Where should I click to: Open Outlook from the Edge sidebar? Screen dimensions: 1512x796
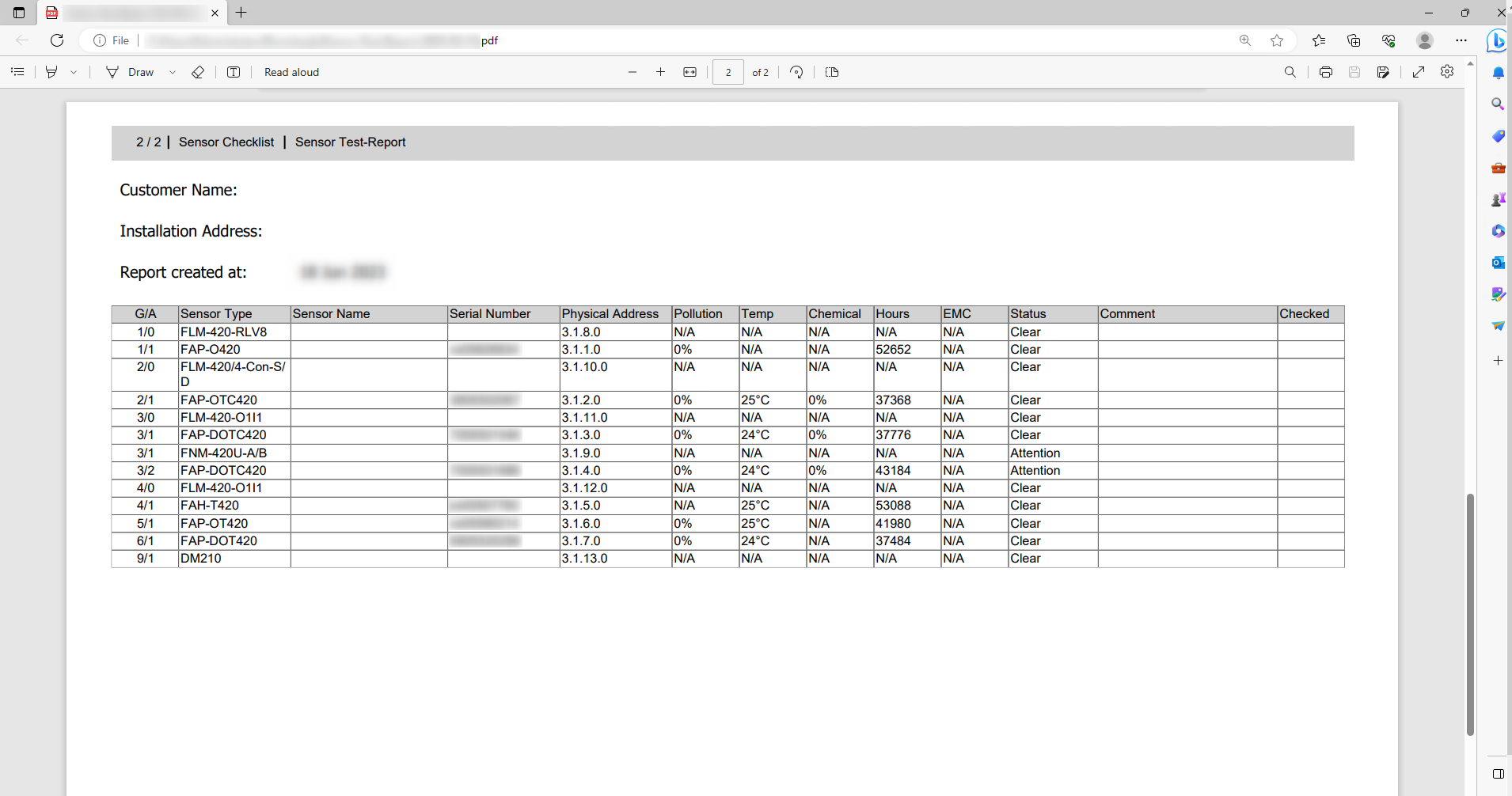click(1498, 263)
